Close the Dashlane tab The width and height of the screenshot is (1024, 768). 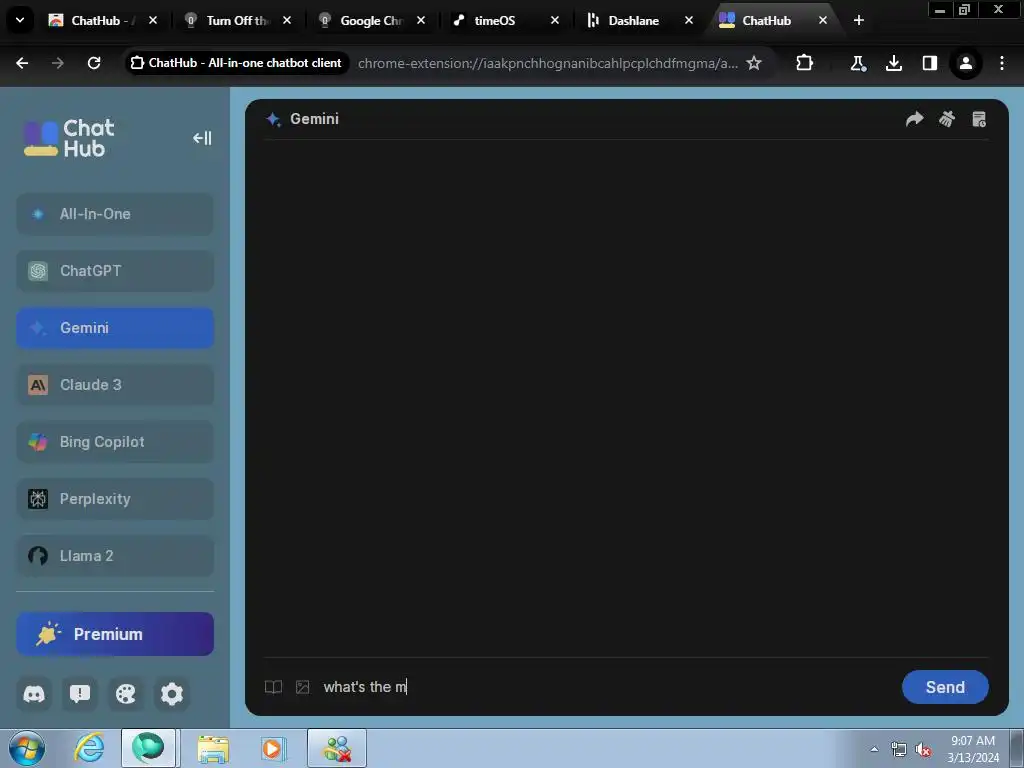[689, 20]
